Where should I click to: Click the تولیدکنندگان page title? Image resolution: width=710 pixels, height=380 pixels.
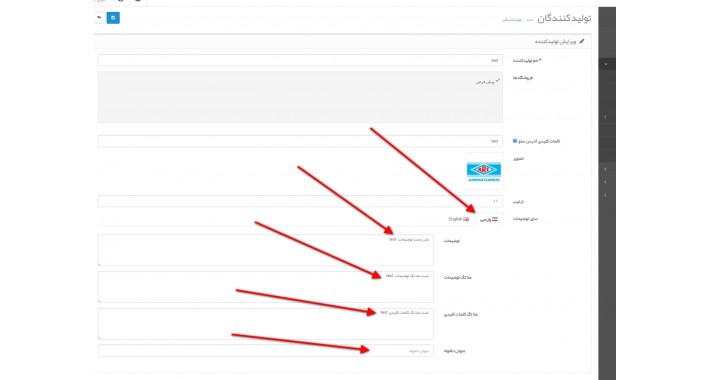(x=564, y=18)
